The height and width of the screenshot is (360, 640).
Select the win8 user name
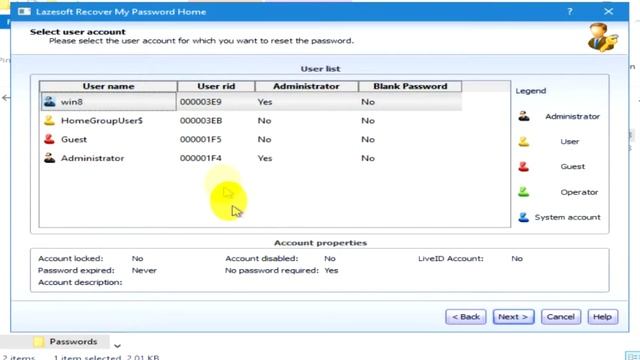[x=72, y=102]
